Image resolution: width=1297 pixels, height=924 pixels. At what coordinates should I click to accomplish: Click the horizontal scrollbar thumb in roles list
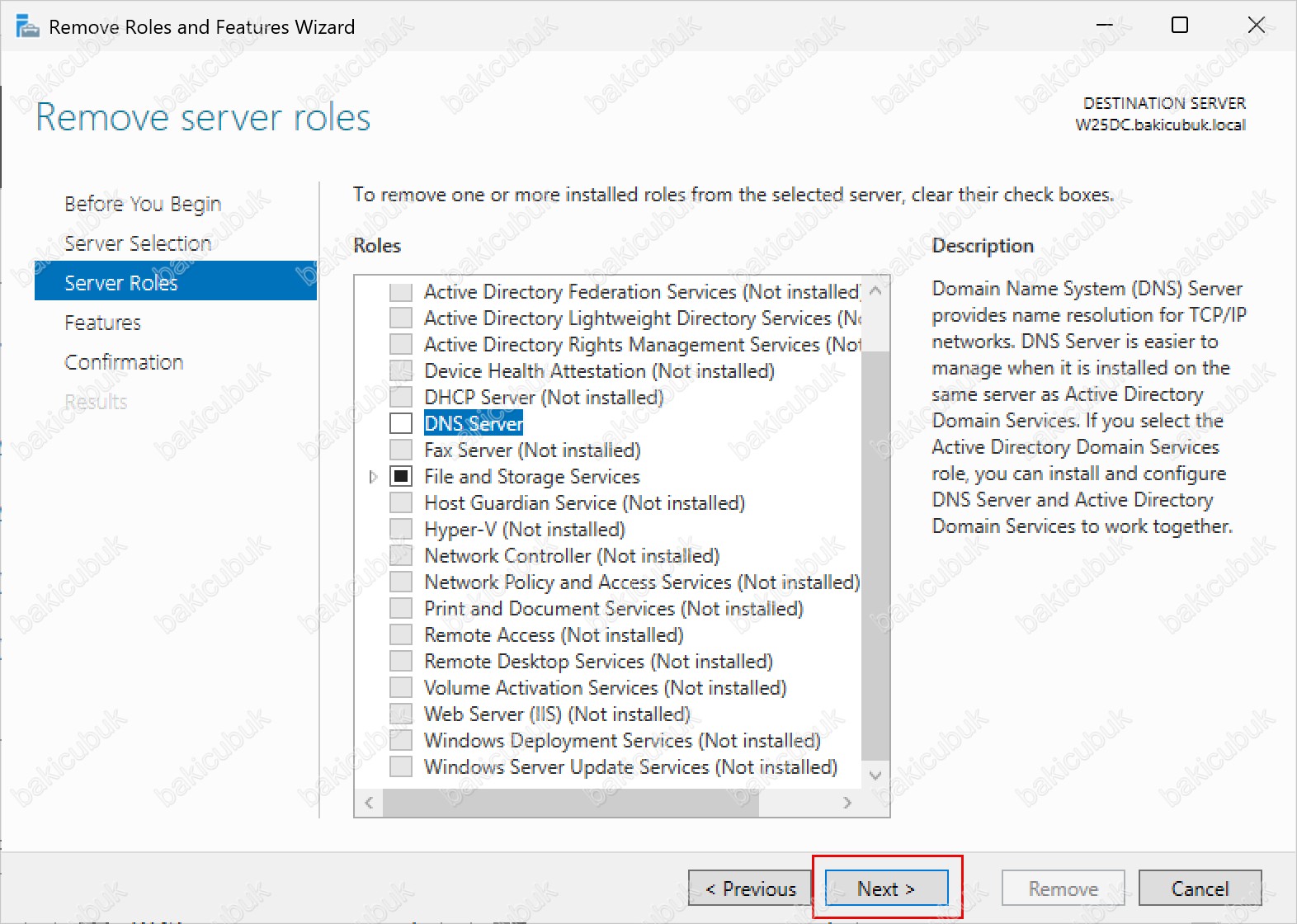[x=571, y=803]
